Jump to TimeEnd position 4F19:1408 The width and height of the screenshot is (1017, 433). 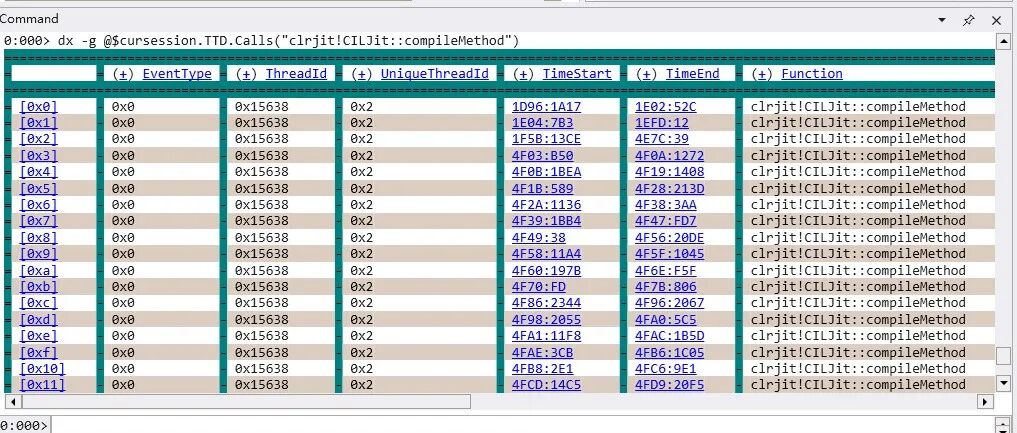tap(669, 172)
